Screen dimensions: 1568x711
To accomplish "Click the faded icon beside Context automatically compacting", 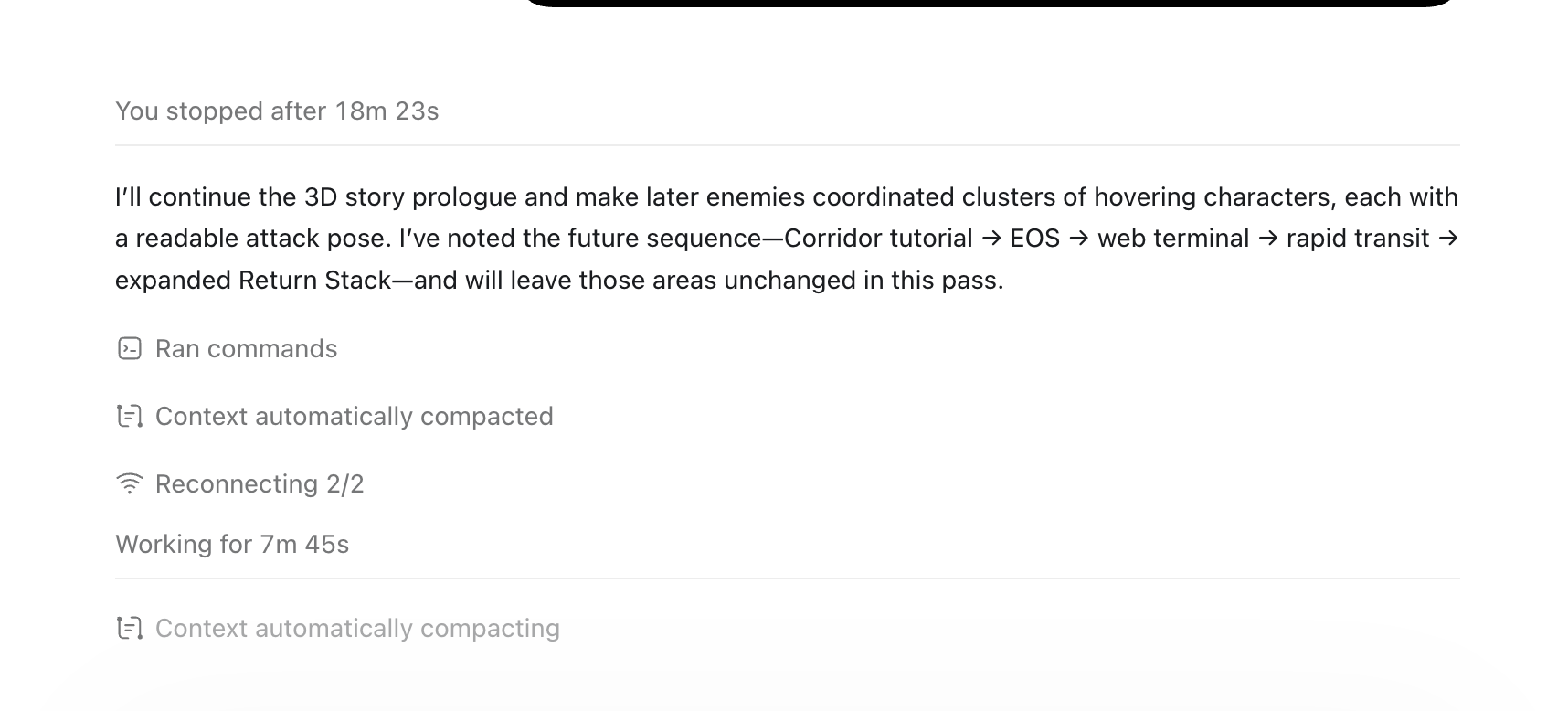I will tap(130, 629).
